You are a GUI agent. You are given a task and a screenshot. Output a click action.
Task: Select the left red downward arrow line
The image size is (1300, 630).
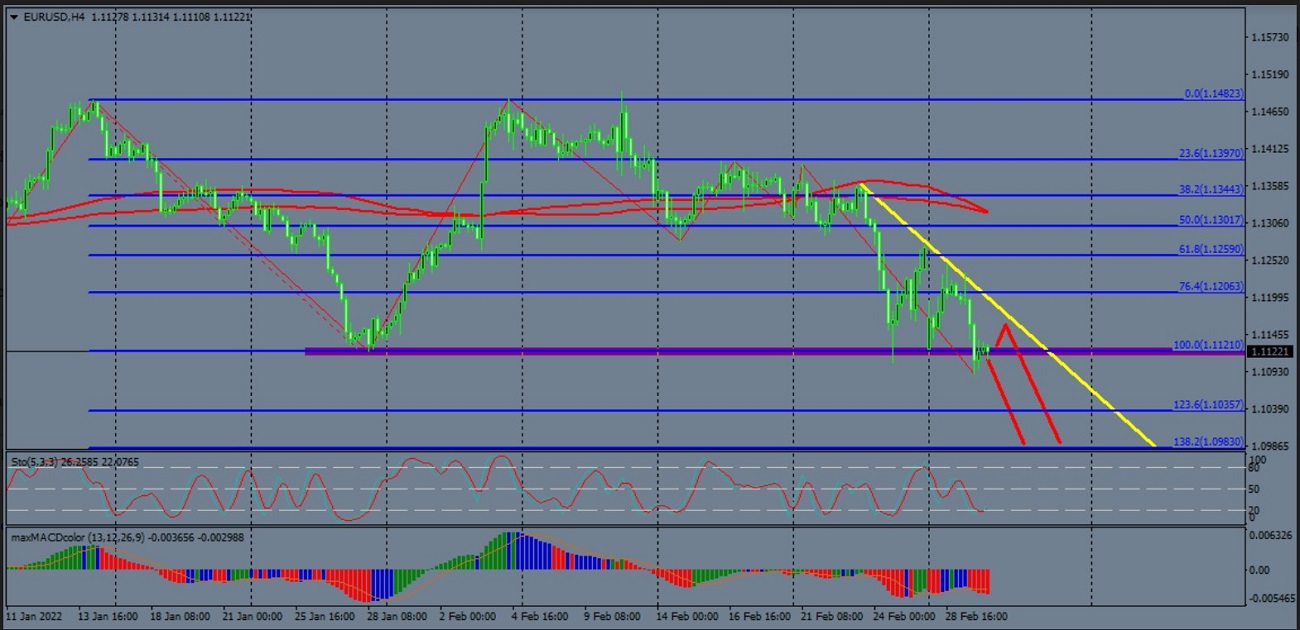click(x=1005, y=401)
